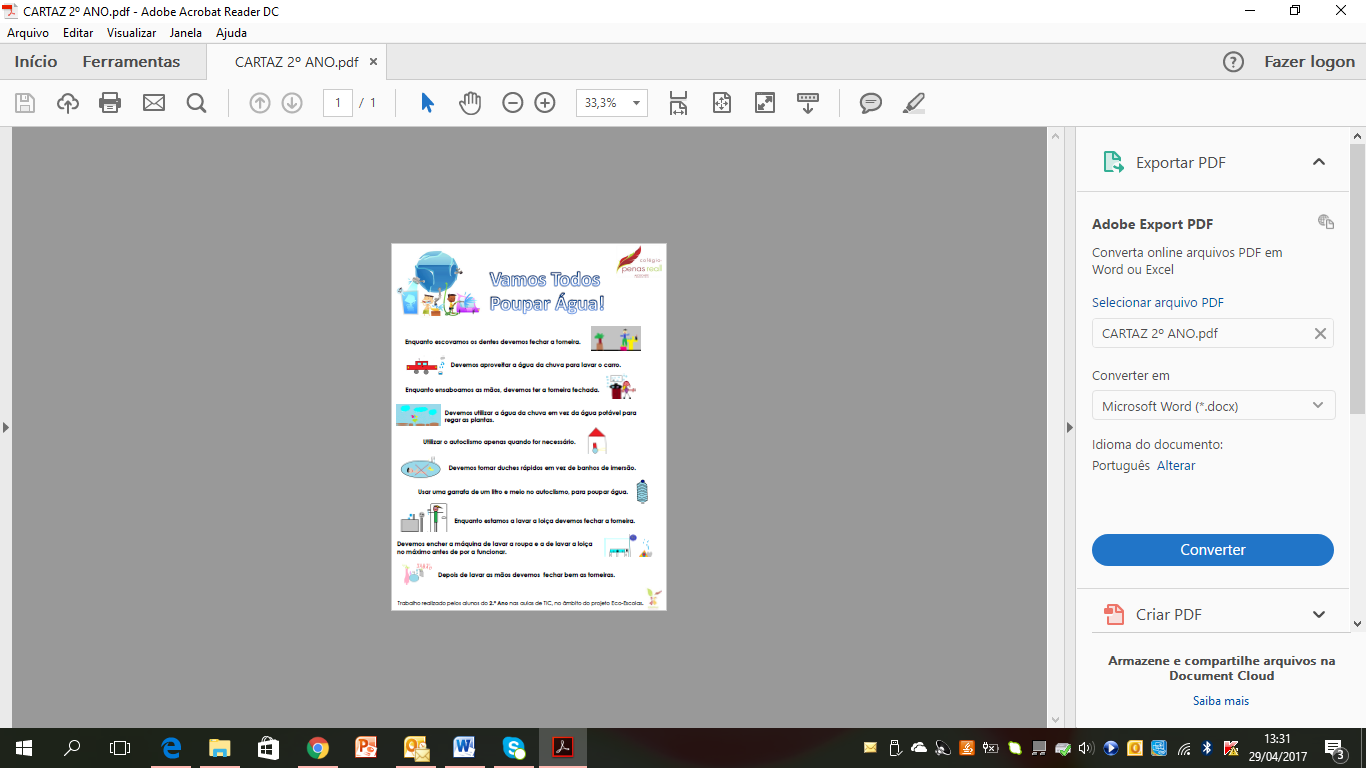Viewport: 1366px width, 768px height.
Task: Activate the arrow Selection tool
Action: coord(428,103)
